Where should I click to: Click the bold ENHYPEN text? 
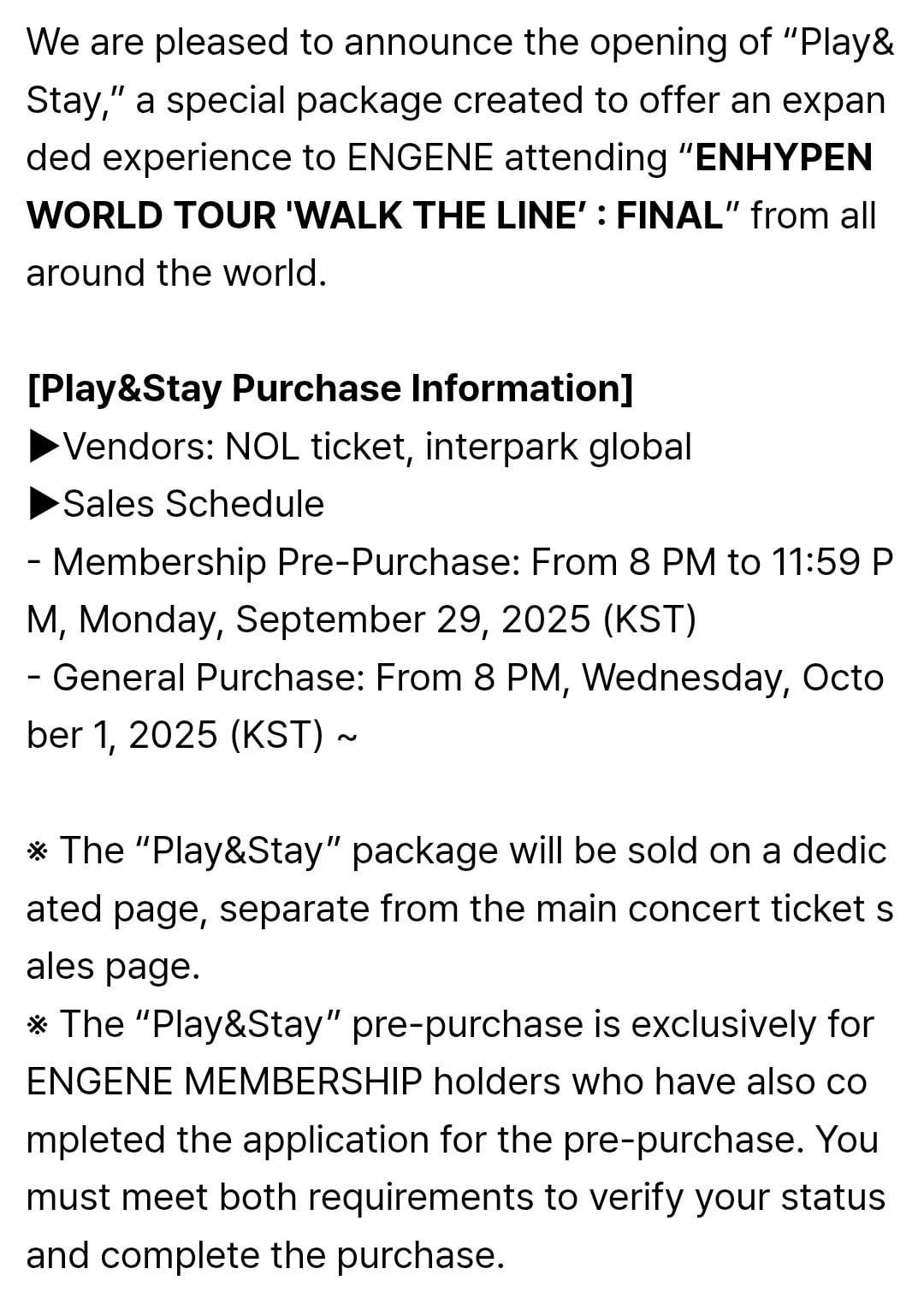coord(784,158)
